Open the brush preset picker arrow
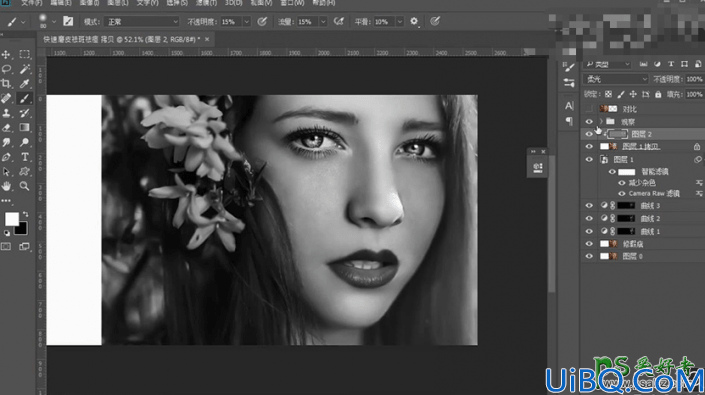This screenshot has height=395, width=705. [54, 22]
